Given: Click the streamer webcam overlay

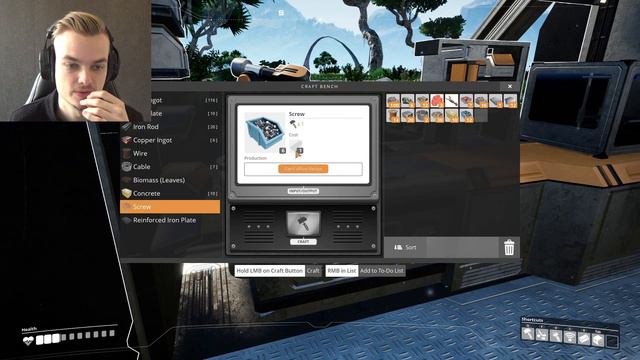Looking at the screenshot, I should (x=76, y=60).
